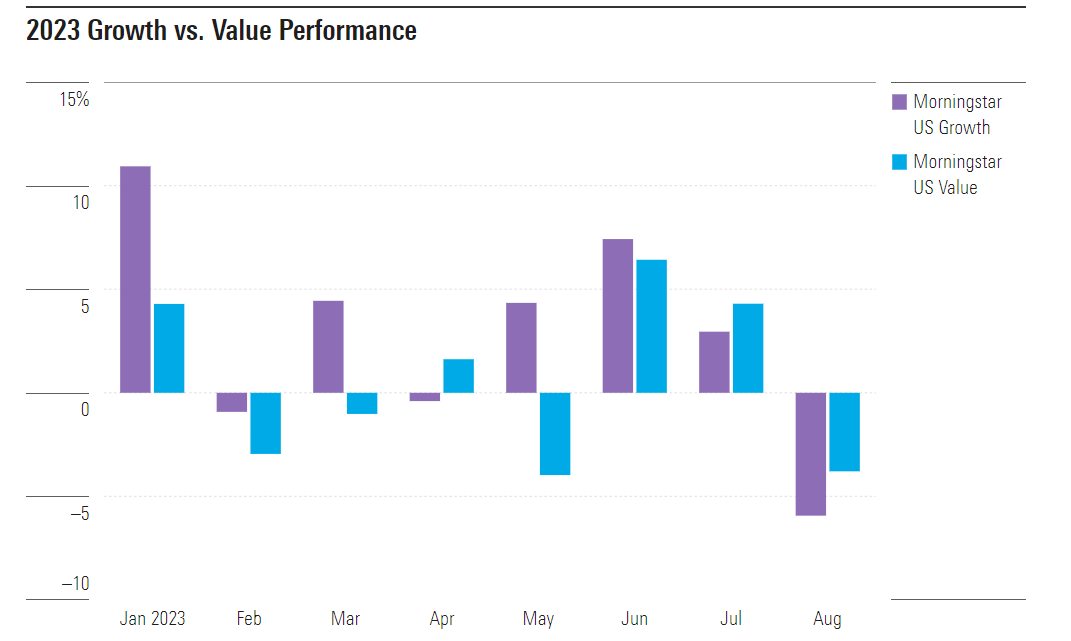1071x641 pixels.
Task: Click the 'Aug' x-axis label
Action: 827,619
